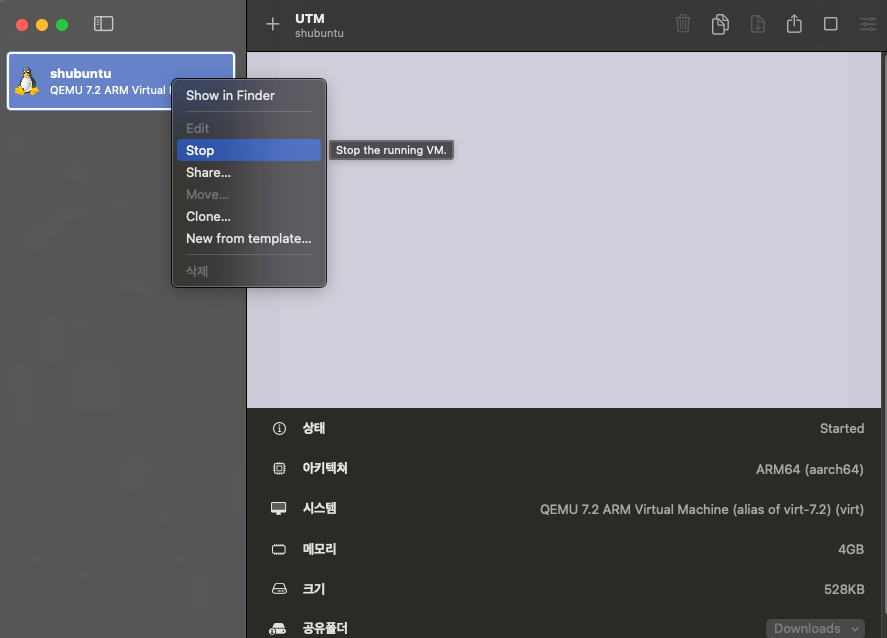Click the shubuntu penguin icon
The width and height of the screenshot is (887, 638).
tap(27, 81)
